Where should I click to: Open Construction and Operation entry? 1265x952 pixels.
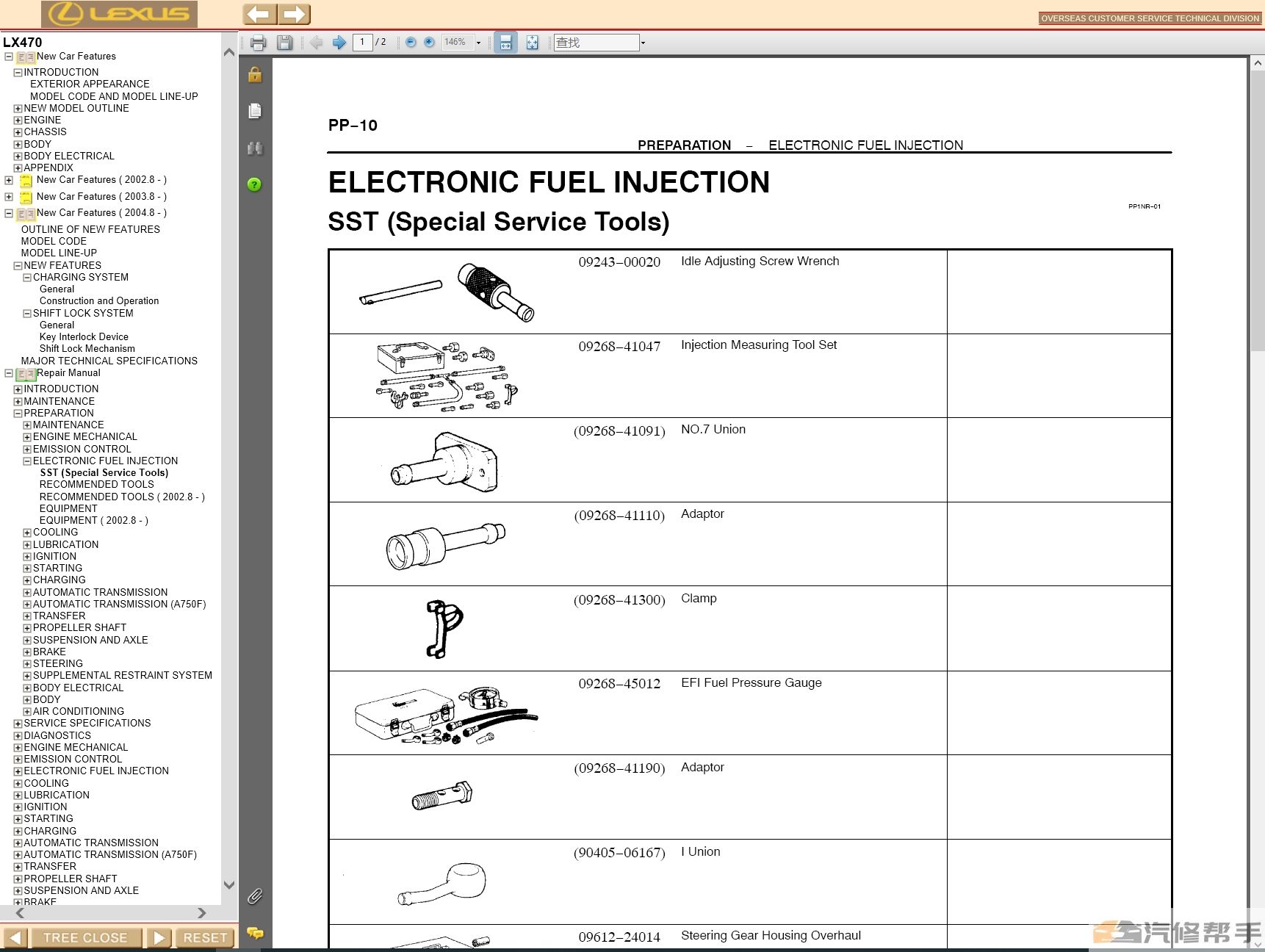[x=99, y=300]
